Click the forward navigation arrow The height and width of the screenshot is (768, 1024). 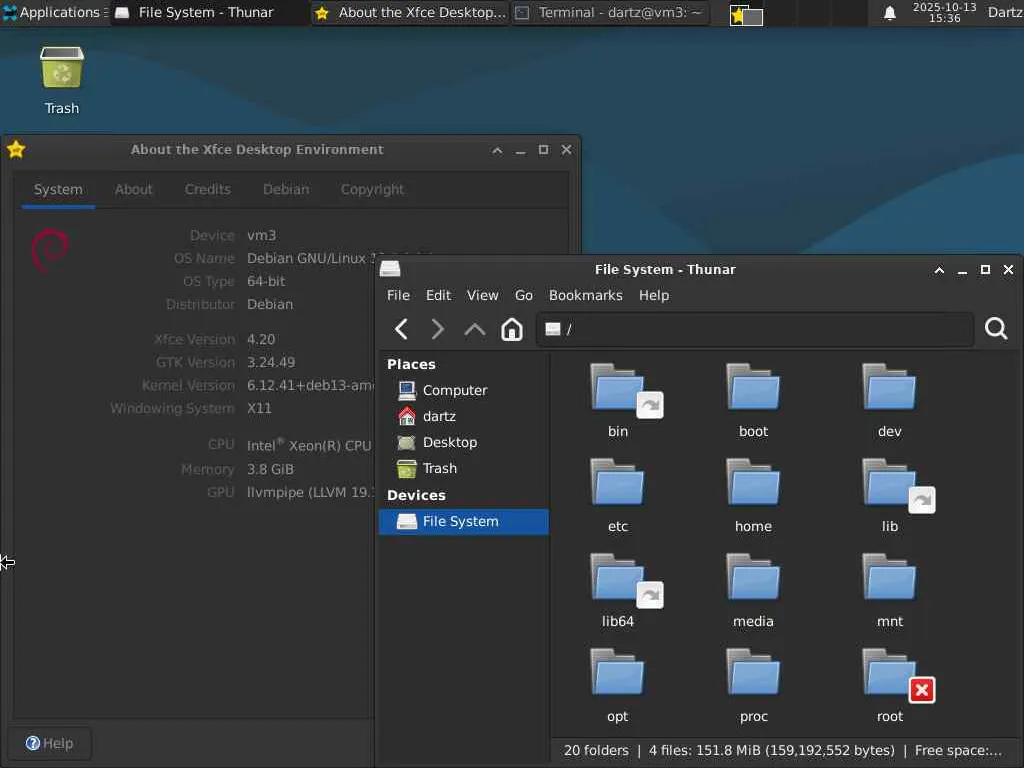pos(438,329)
